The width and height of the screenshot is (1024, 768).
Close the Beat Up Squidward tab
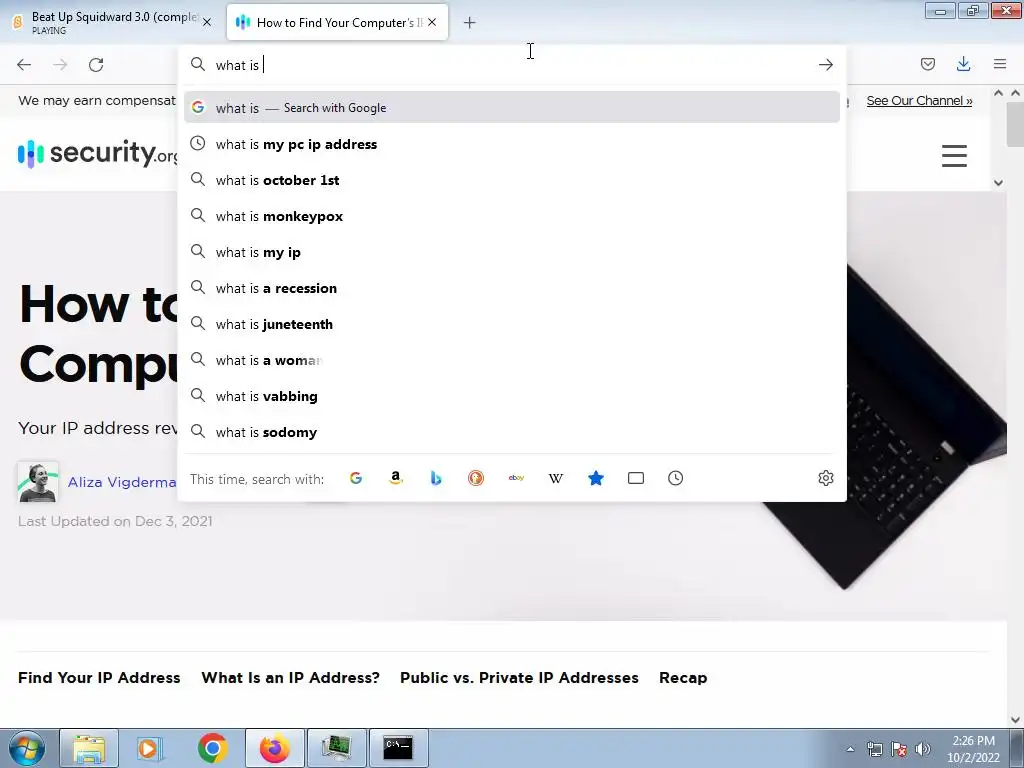[207, 22]
